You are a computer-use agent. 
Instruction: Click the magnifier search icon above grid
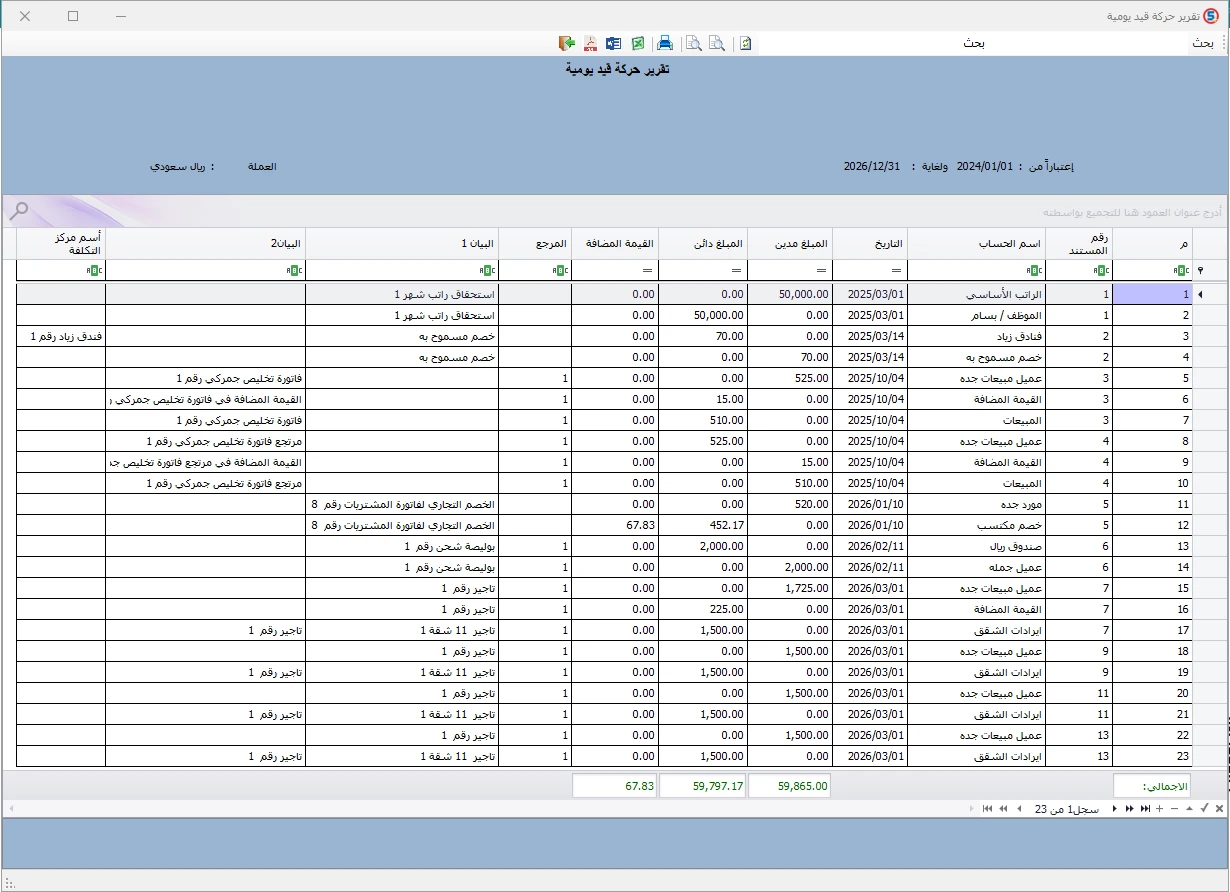pos(18,210)
